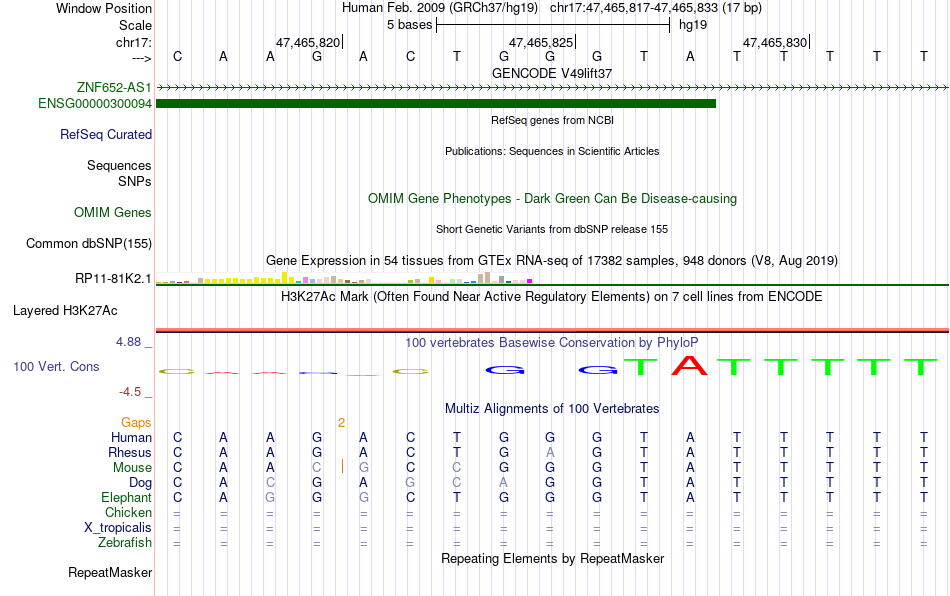
Task: Open the GENCODE V49lift37 track title
Action: 552,73
